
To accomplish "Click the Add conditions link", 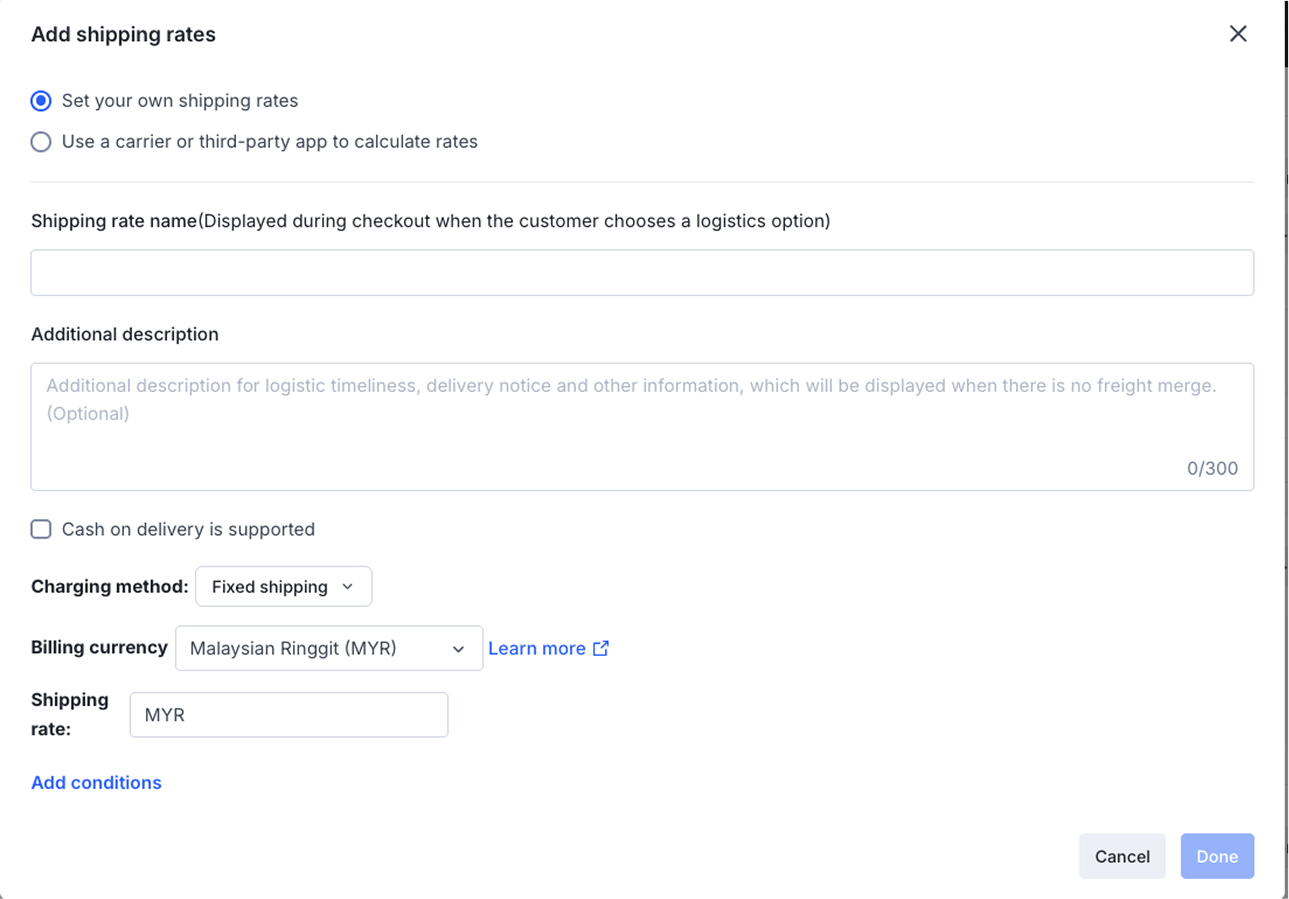I will [96, 783].
